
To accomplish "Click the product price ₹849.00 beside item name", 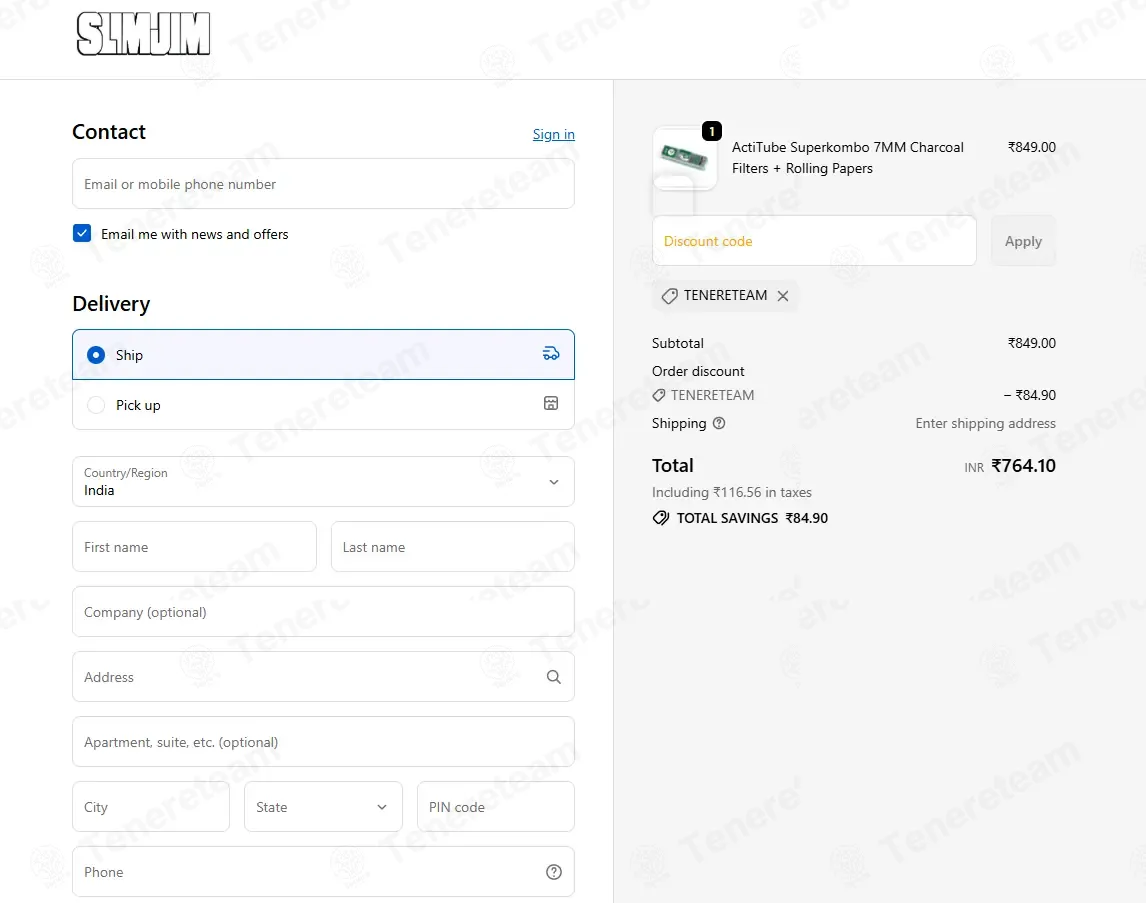I will (1031, 147).
